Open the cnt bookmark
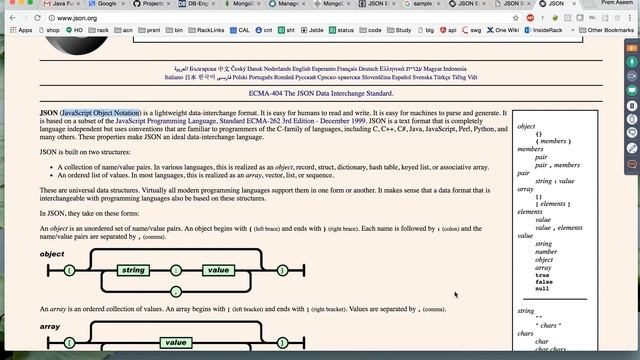 [x=264, y=30]
